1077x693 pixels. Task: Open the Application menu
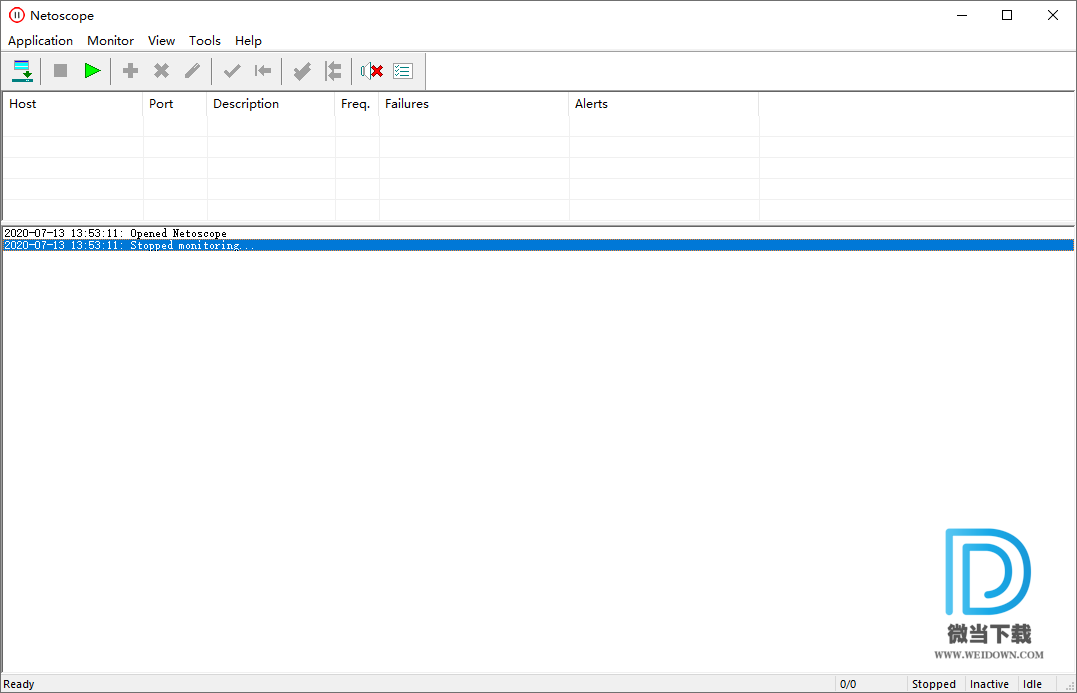(41, 41)
